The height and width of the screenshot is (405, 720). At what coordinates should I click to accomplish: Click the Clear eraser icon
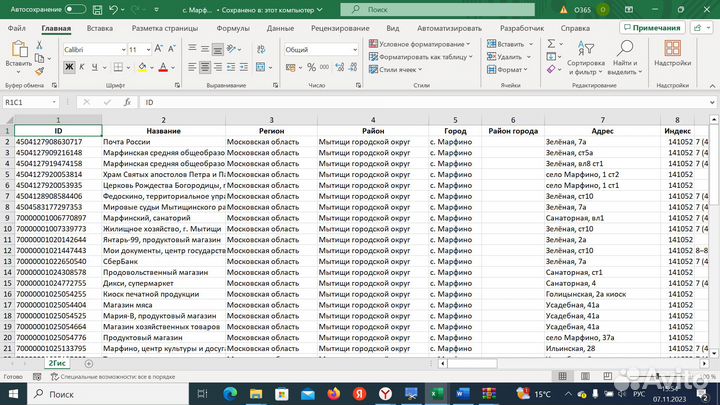point(551,69)
